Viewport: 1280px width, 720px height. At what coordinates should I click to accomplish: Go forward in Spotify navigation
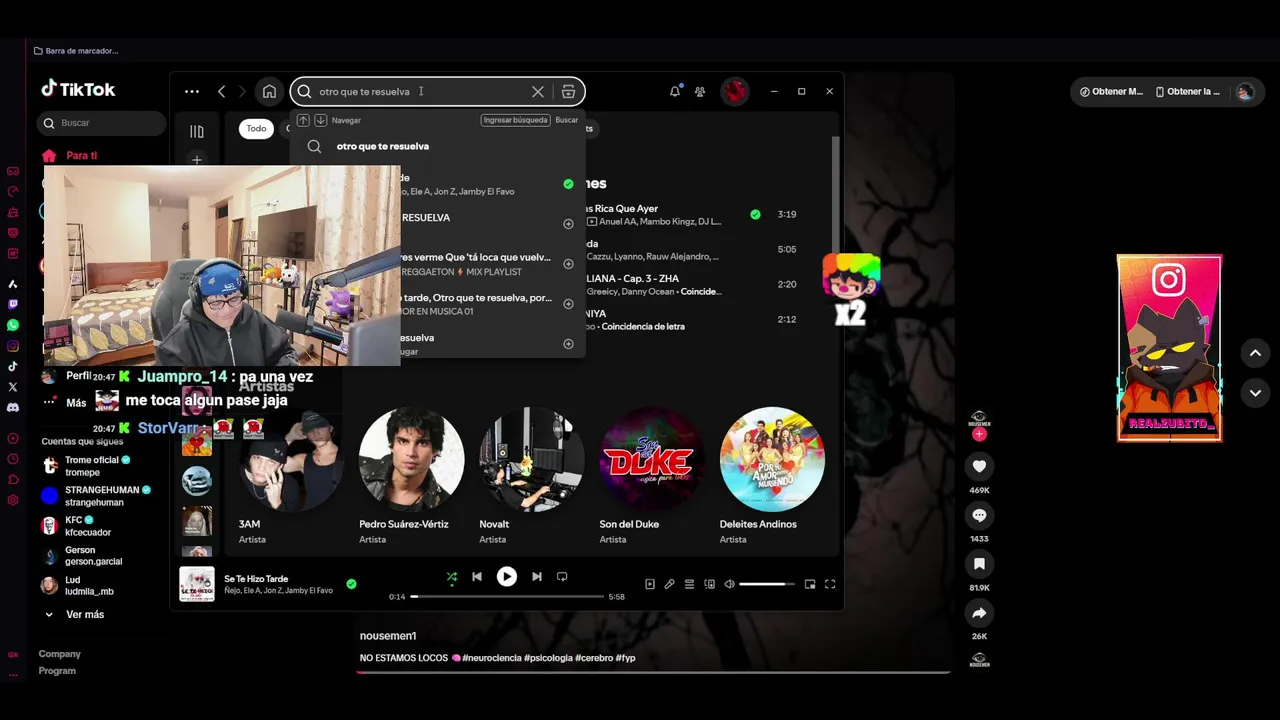(x=242, y=91)
